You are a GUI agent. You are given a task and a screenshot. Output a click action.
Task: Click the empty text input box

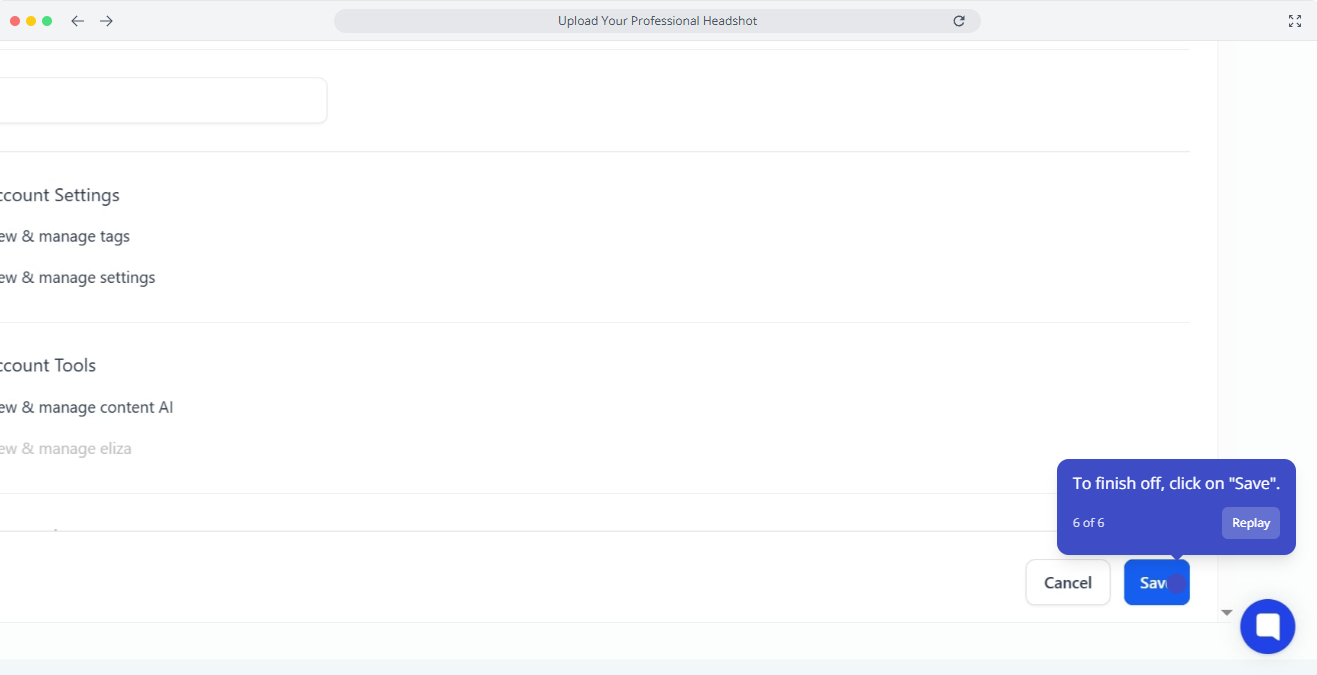(163, 101)
